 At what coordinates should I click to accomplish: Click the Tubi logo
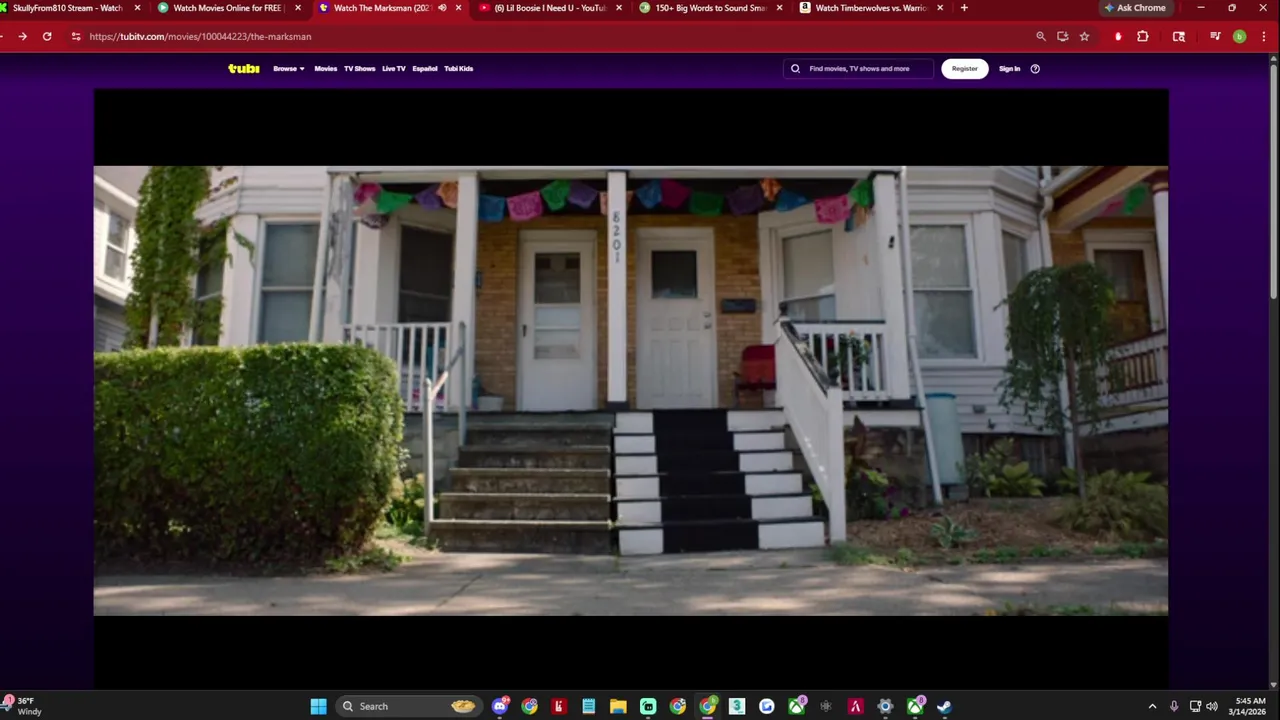(243, 68)
